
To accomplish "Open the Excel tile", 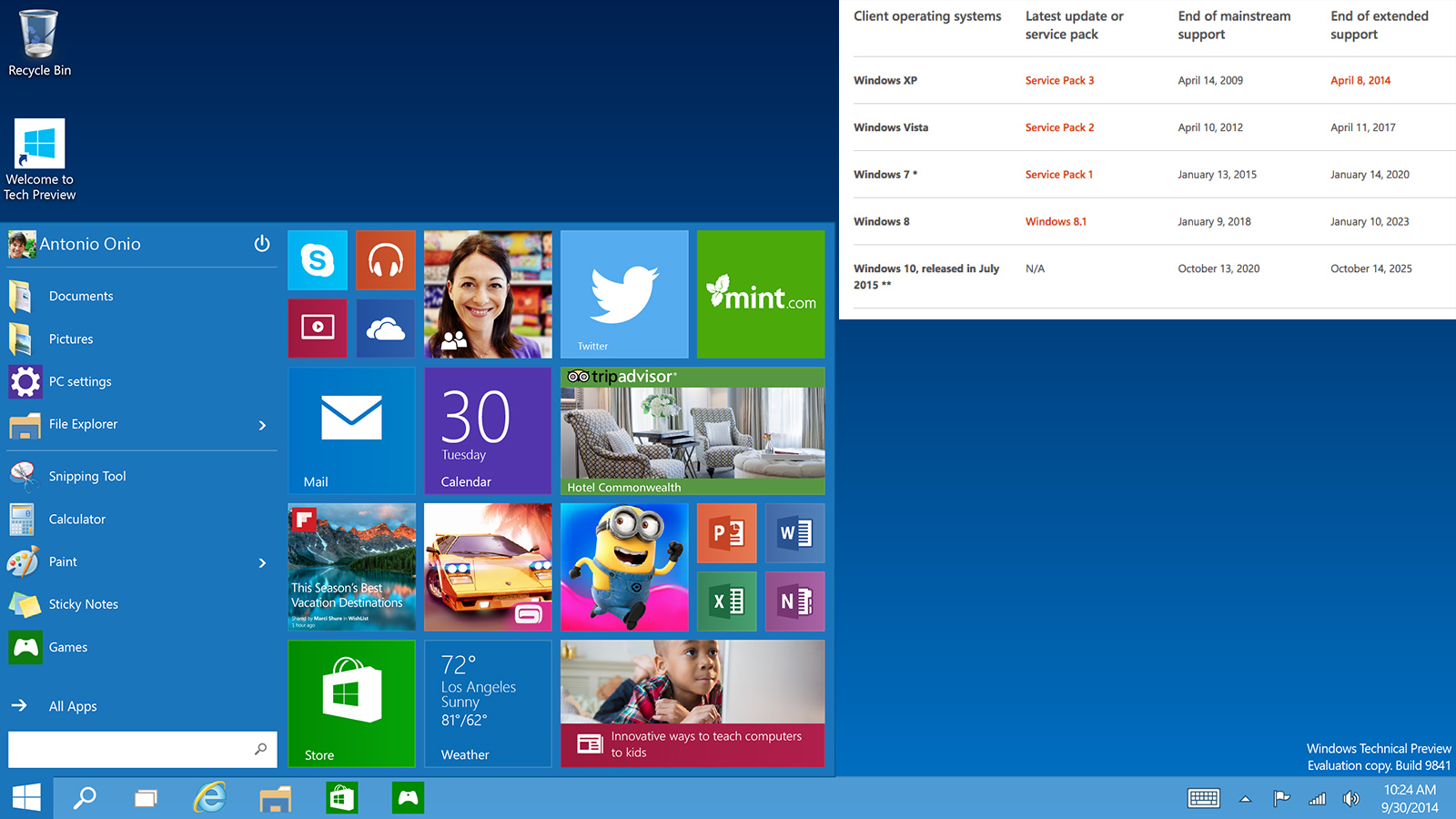I will coord(726,602).
